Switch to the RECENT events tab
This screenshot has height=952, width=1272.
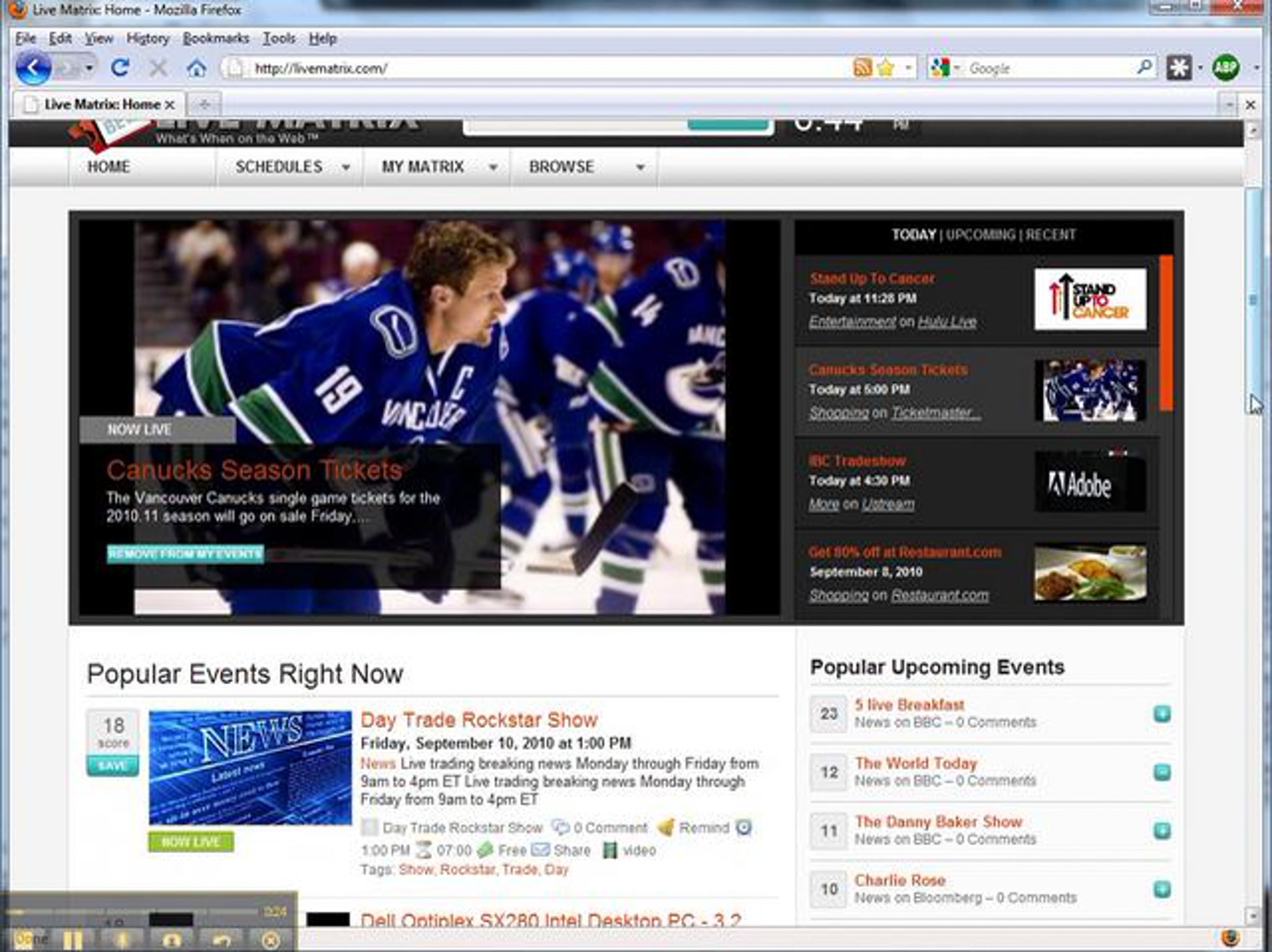click(x=1050, y=235)
